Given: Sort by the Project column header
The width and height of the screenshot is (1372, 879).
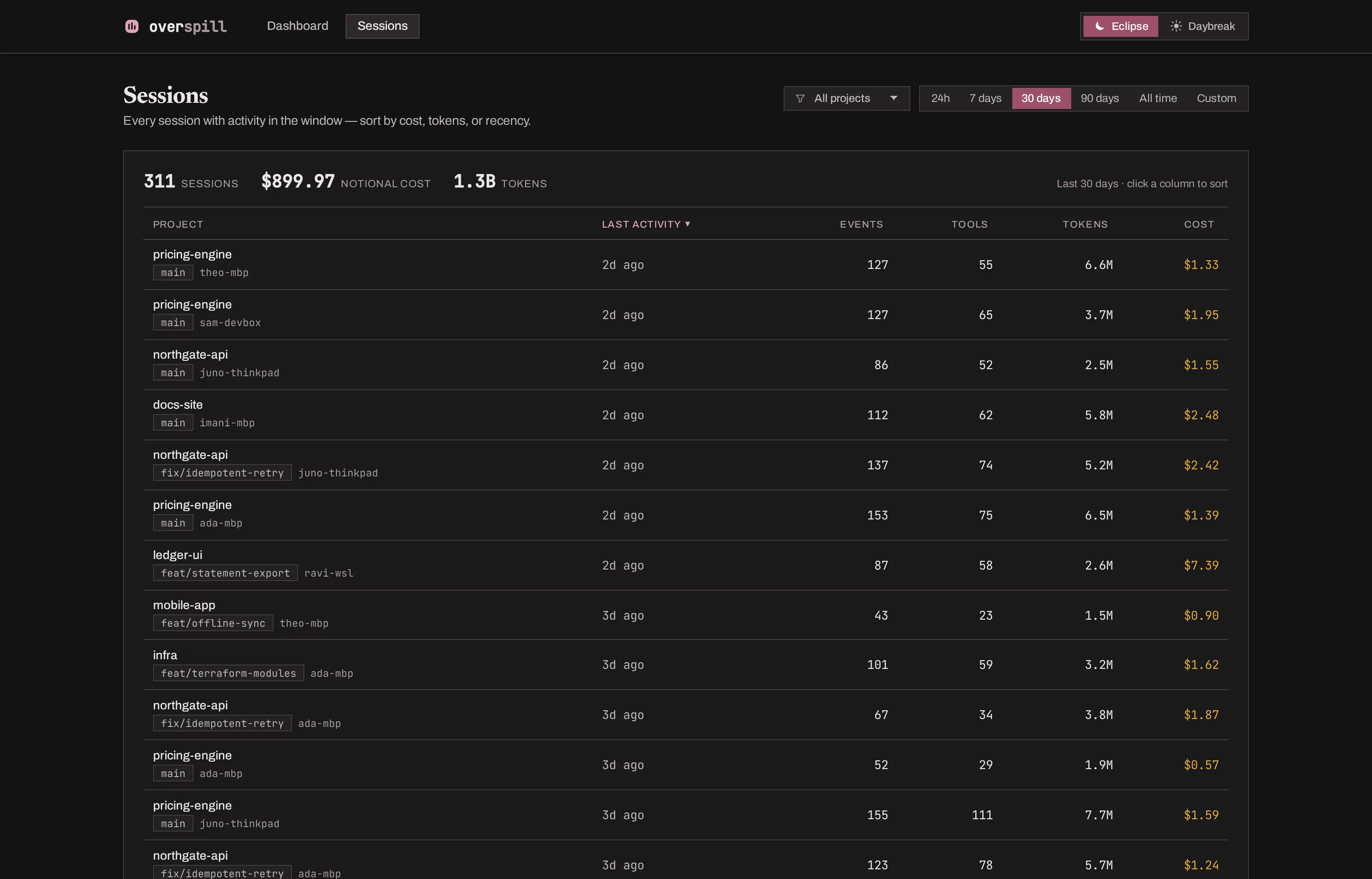Looking at the screenshot, I should [178, 224].
